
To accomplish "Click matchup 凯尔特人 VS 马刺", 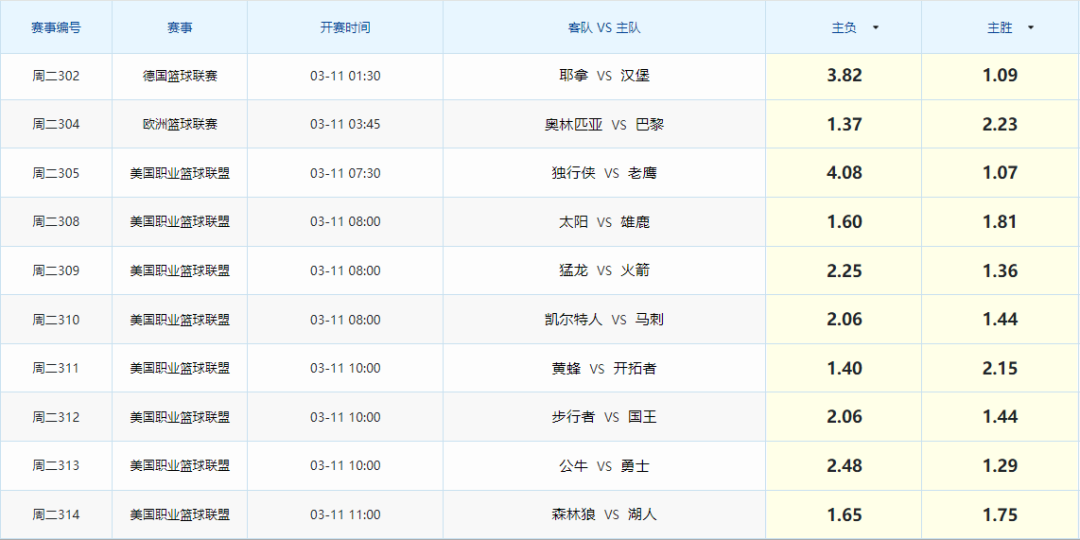I will [604, 320].
